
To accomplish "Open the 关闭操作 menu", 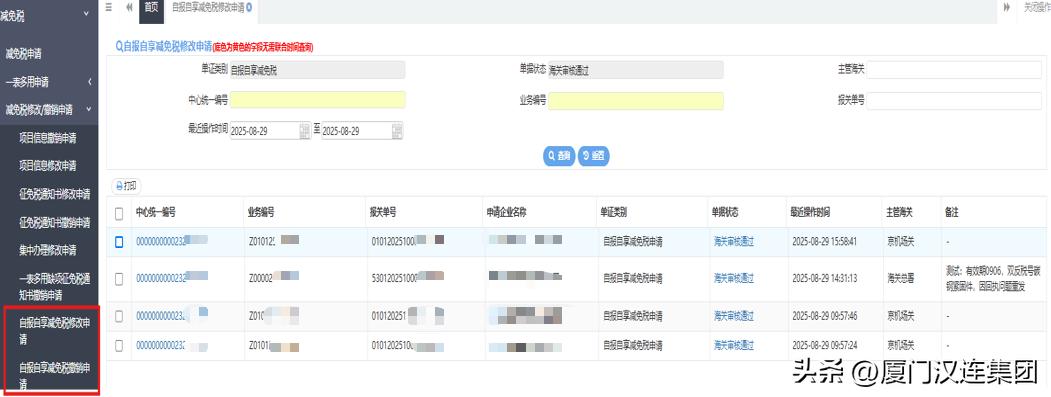I will coord(1038,7).
